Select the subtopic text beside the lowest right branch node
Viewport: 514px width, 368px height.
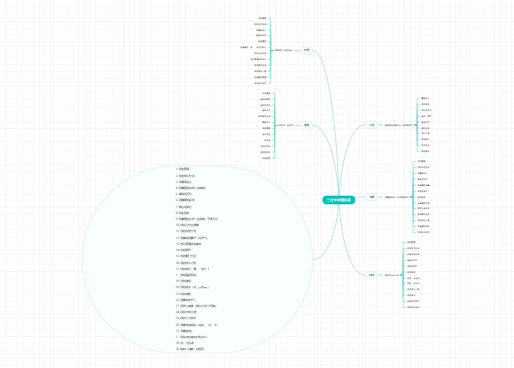392,275
